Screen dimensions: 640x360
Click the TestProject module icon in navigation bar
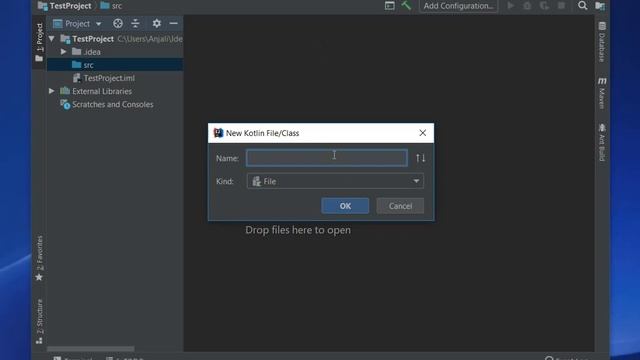coord(42,6)
